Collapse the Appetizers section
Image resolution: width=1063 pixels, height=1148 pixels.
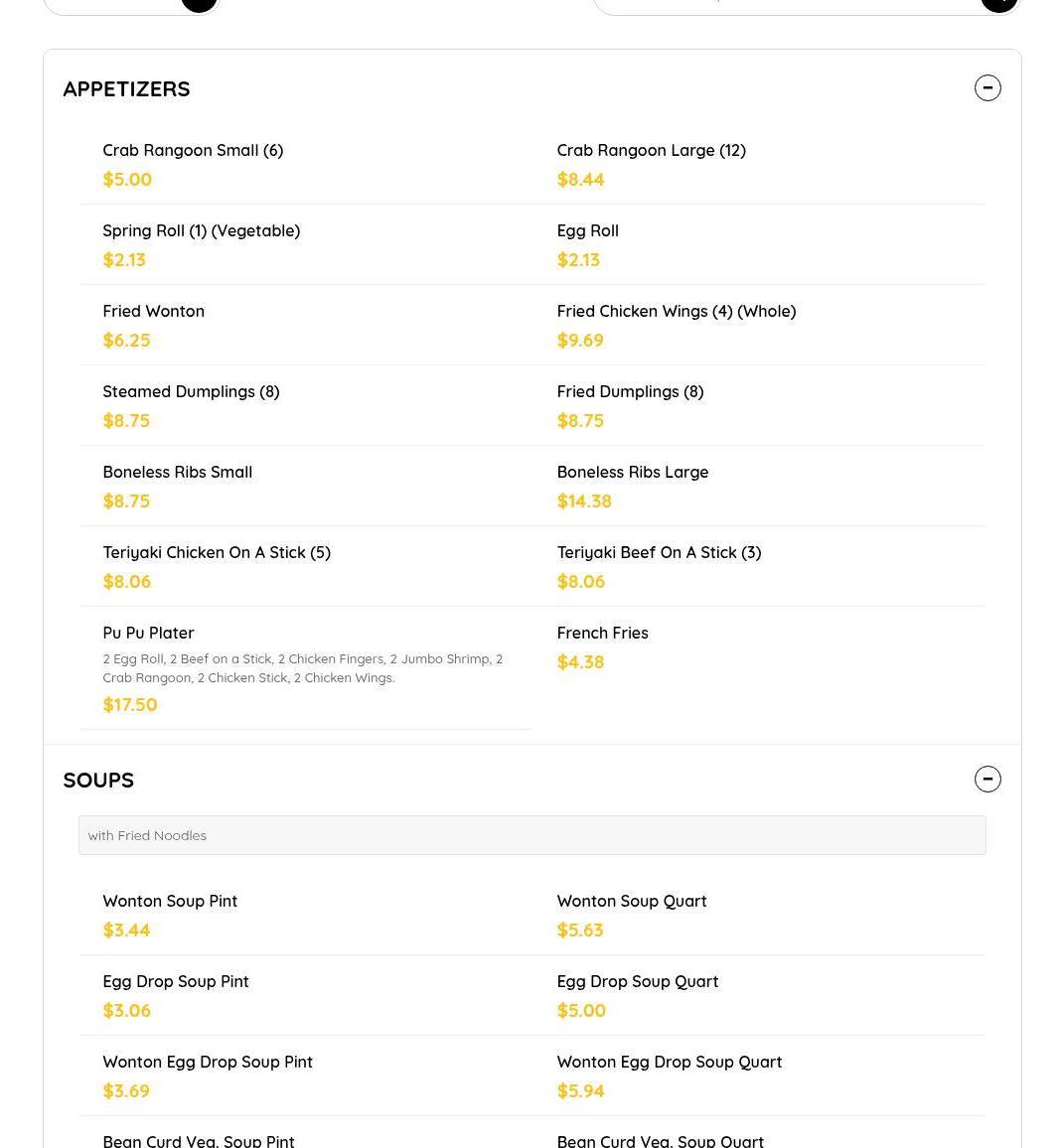tap(987, 87)
